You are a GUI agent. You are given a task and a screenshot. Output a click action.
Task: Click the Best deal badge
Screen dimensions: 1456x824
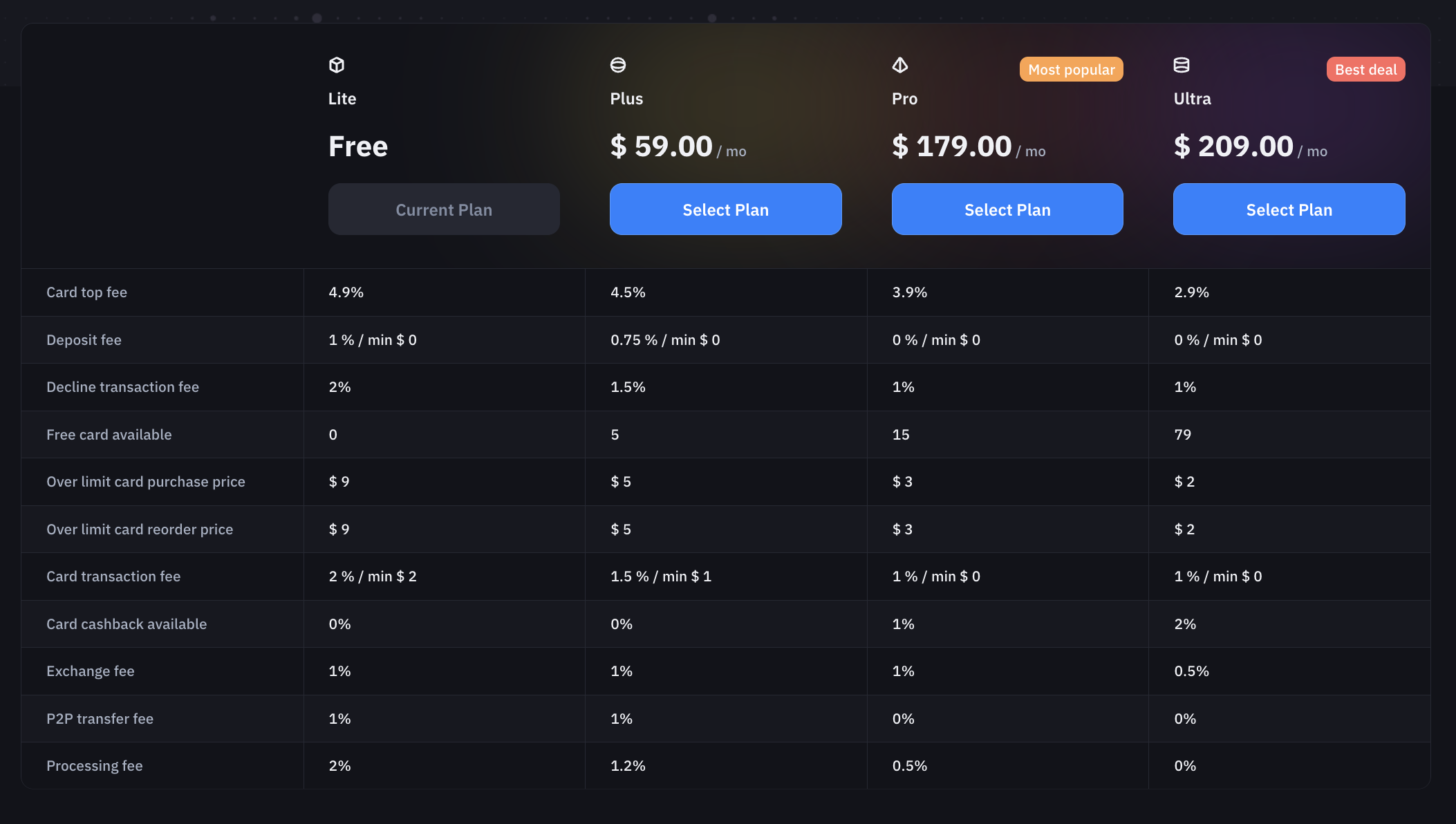pyautogui.click(x=1366, y=69)
